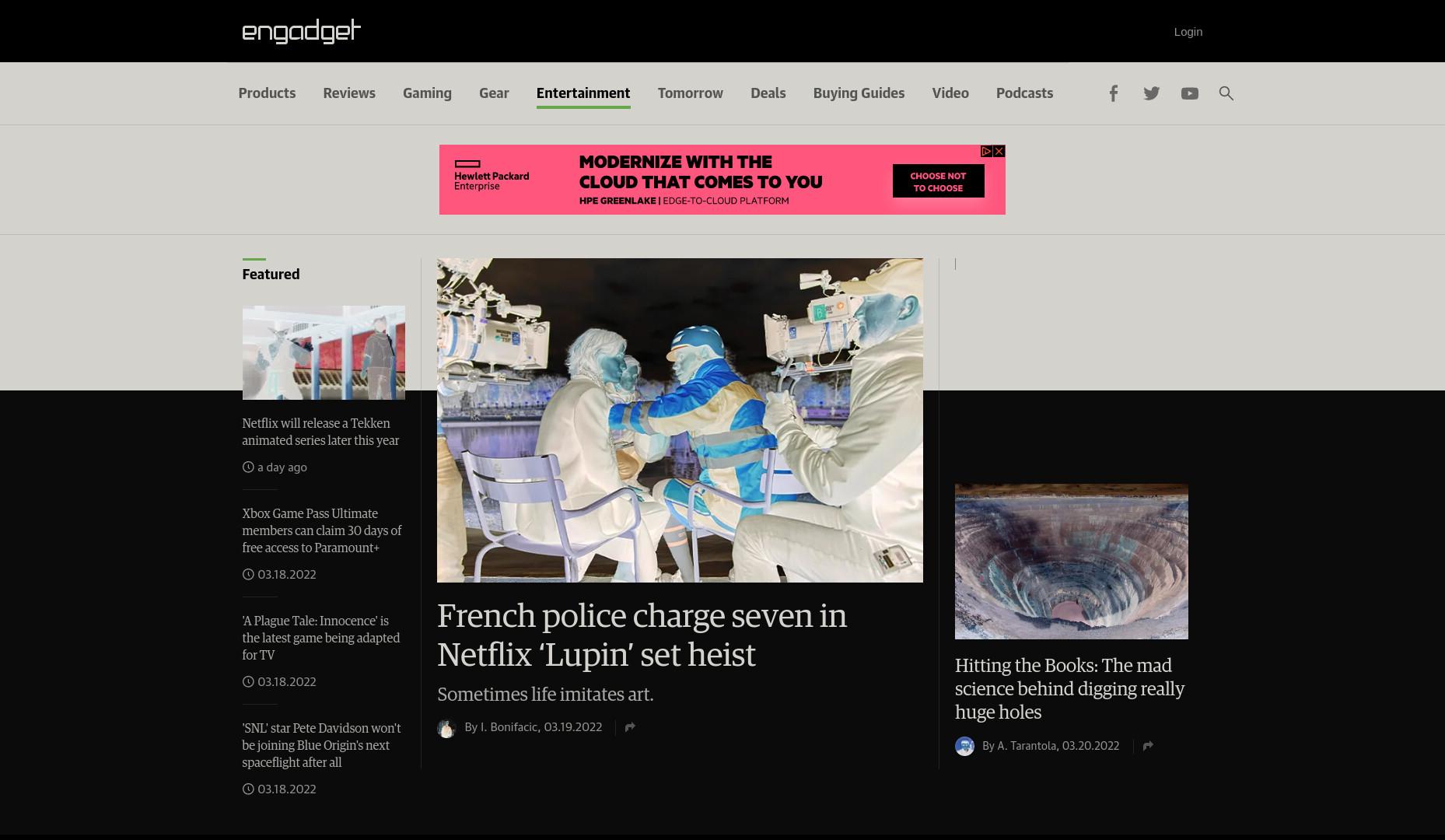Click the 'Featured' section heading

tap(271, 275)
